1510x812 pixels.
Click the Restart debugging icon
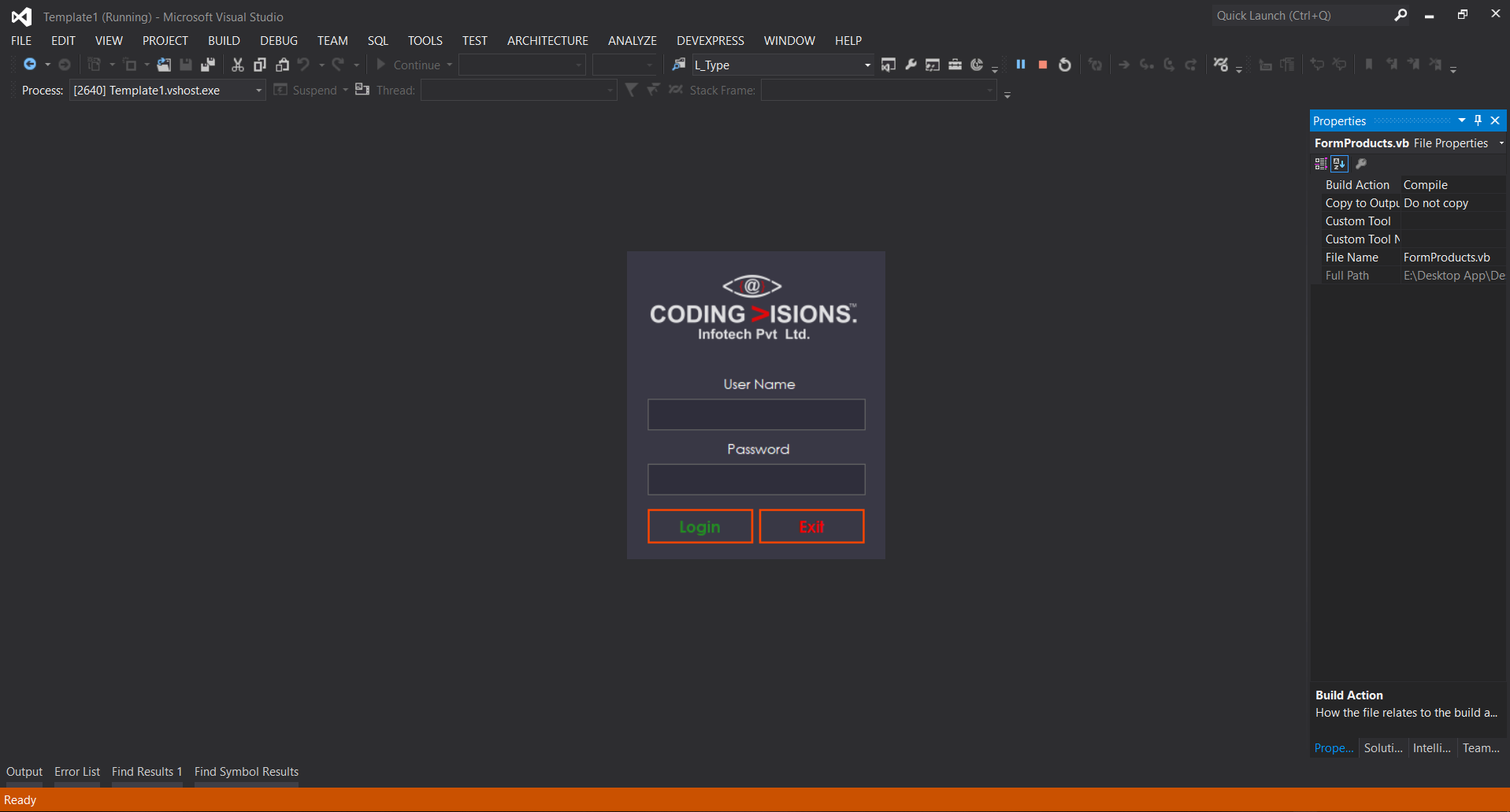click(x=1065, y=65)
